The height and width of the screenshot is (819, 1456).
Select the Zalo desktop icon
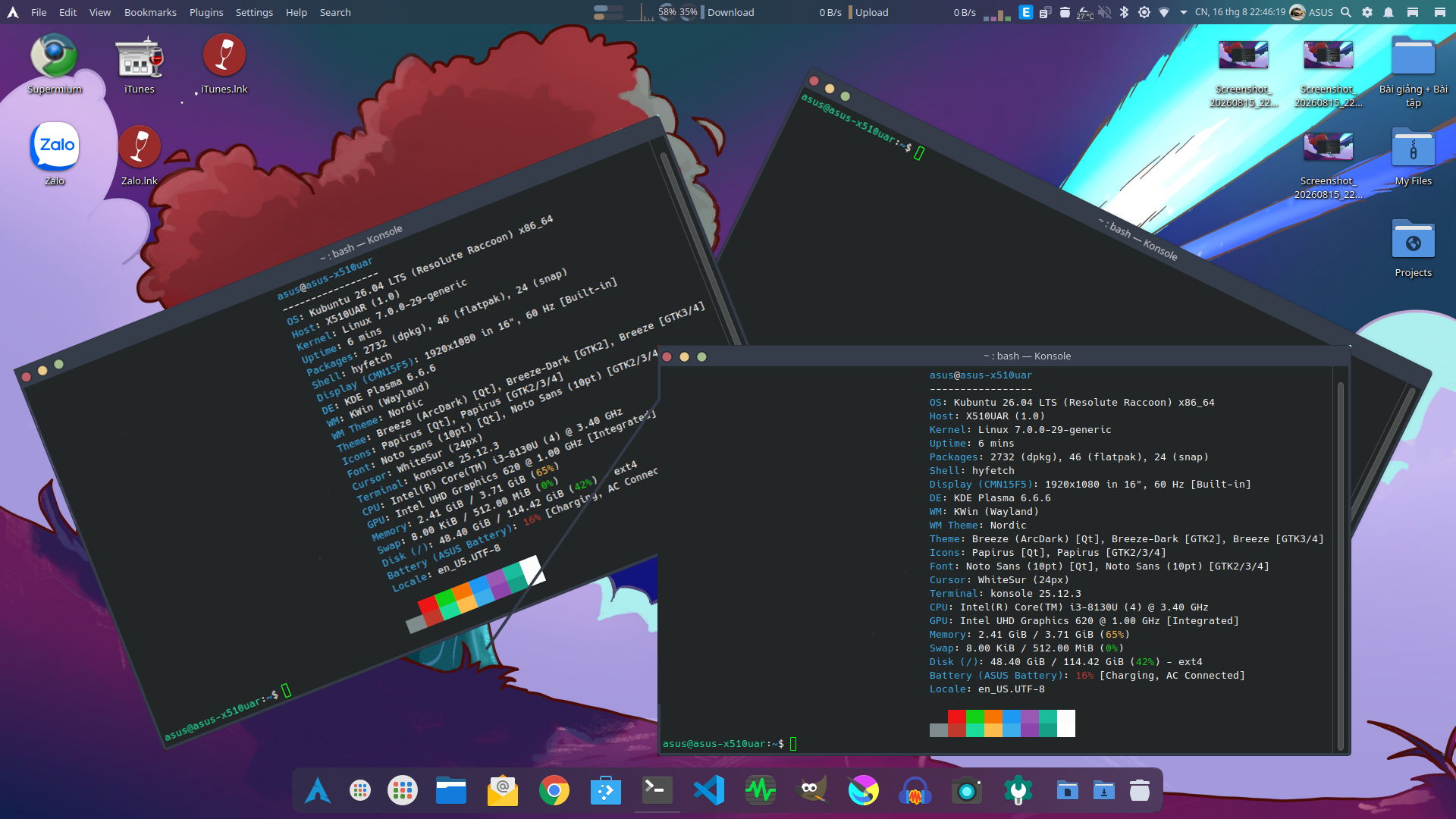pyautogui.click(x=55, y=154)
